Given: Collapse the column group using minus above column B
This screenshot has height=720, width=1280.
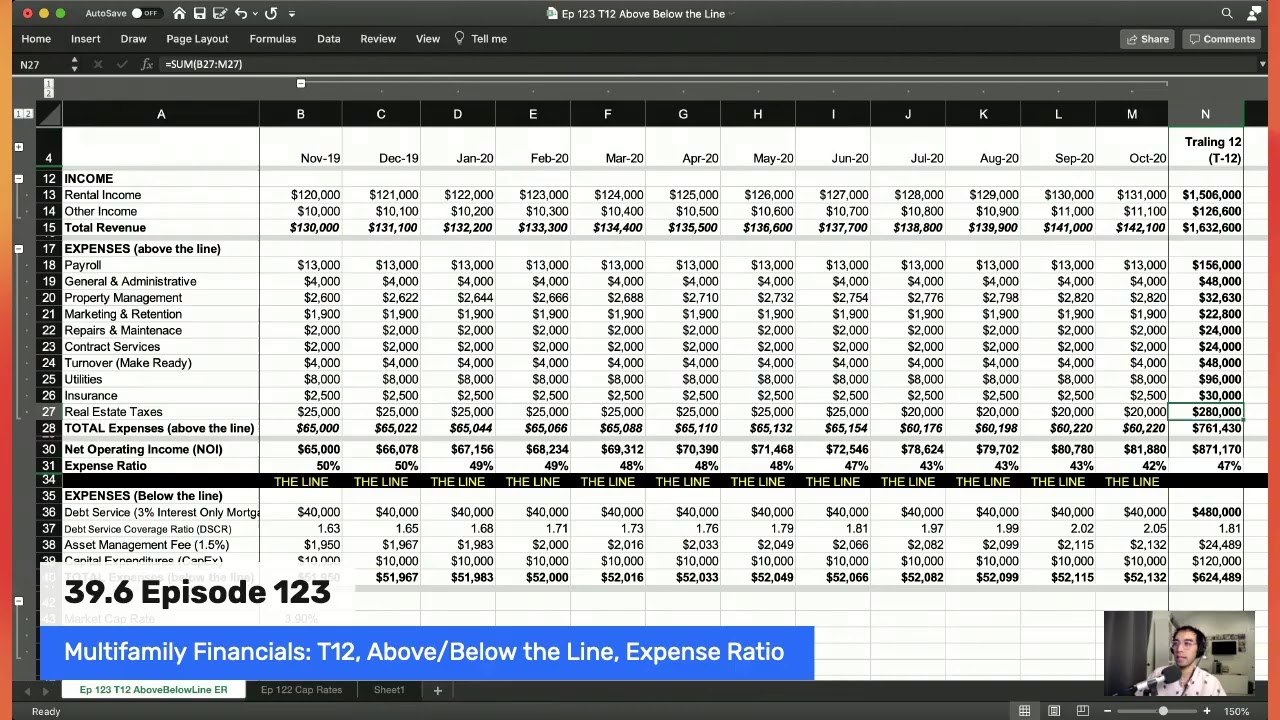Looking at the screenshot, I should (x=300, y=84).
